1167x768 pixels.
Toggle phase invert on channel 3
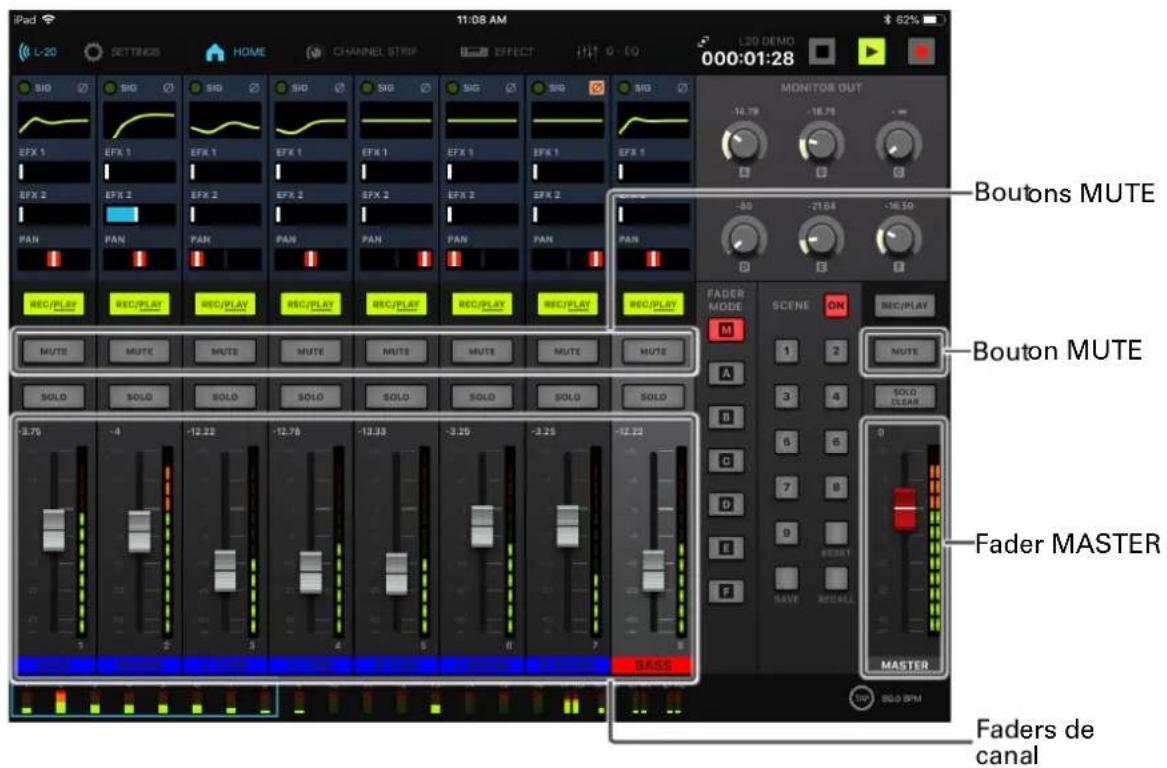coord(254,88)
